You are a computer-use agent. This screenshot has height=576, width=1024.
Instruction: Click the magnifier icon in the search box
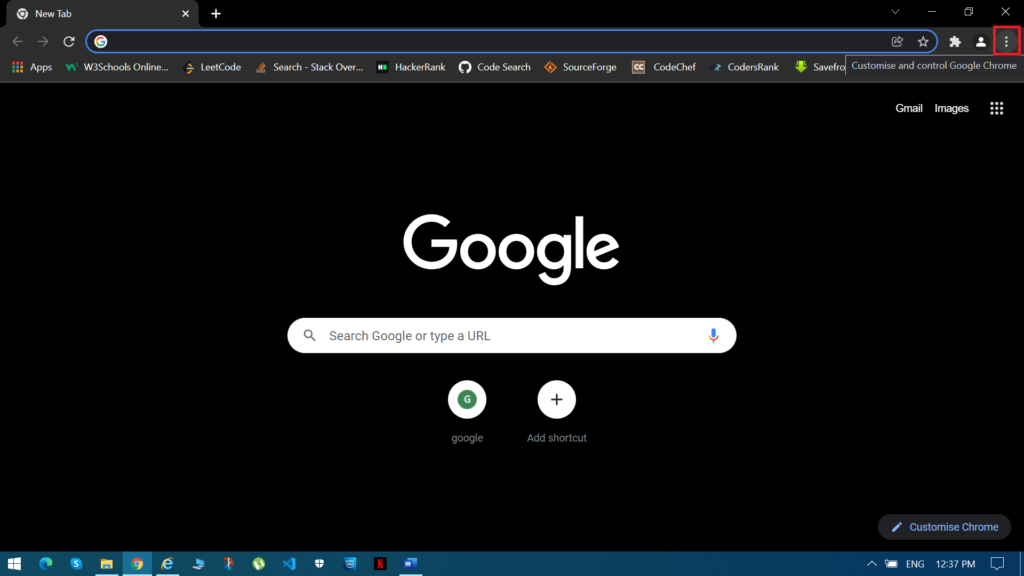pyautogui.click(x=310, y=336)
